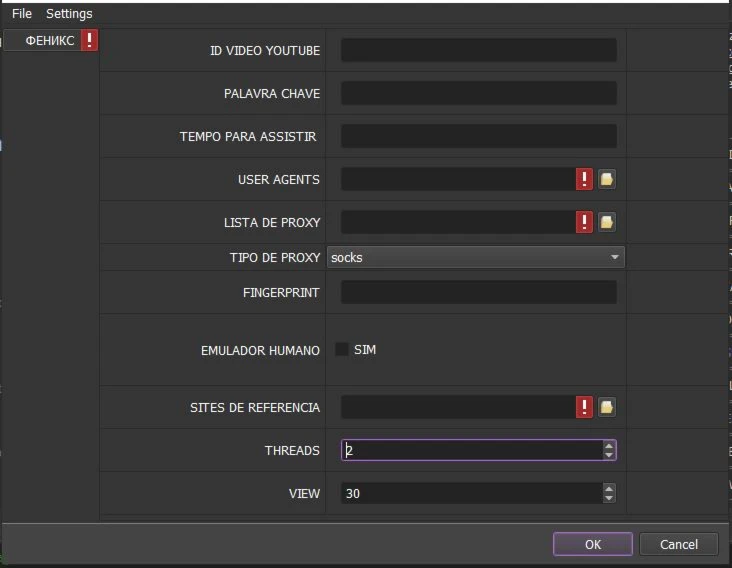Open the File menu
Viewport: 732px width, 568px height.
(21, 14)
